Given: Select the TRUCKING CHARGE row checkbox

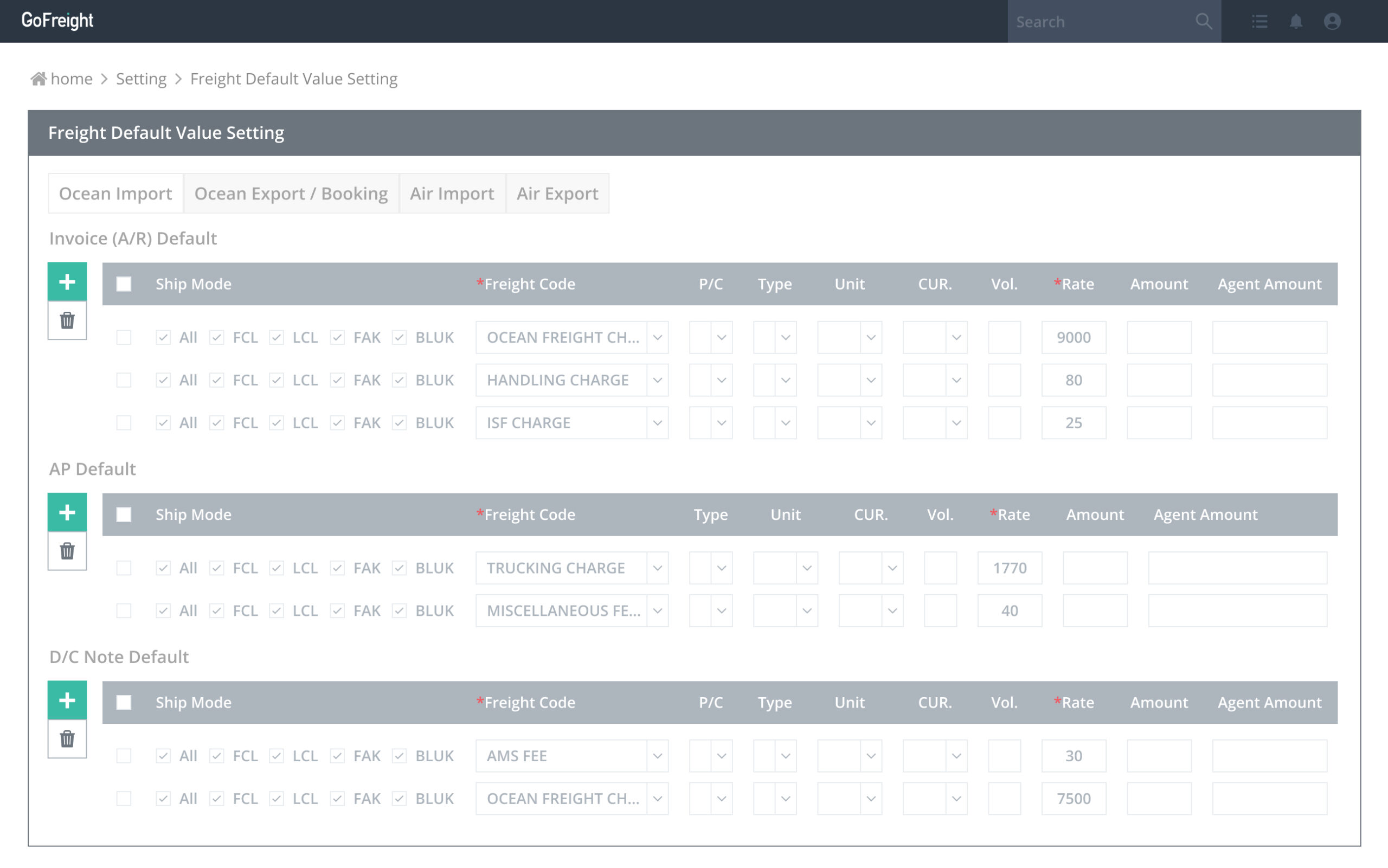Looking at the screenshot, I should (x=124, y=568).
